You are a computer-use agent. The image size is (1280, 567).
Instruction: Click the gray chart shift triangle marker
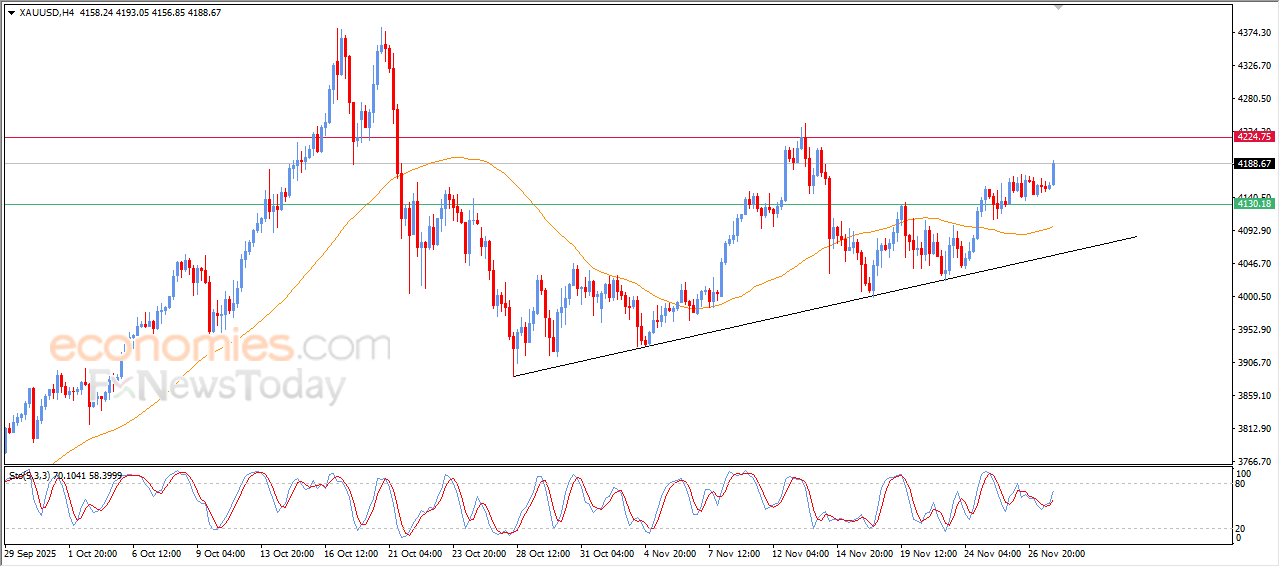tap(1059, 7)
